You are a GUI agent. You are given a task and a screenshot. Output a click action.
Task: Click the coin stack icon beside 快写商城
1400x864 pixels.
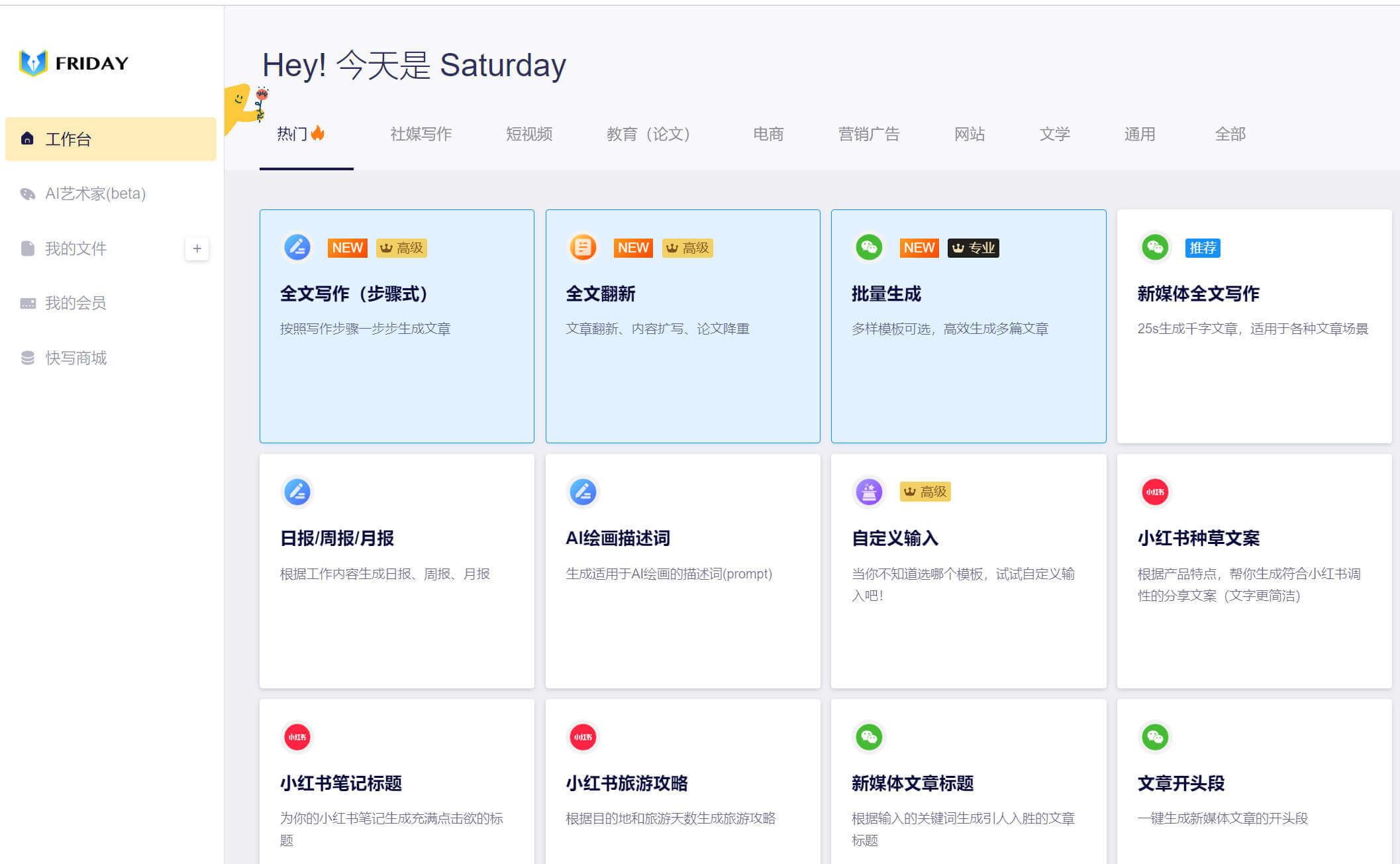coord(27,358)
